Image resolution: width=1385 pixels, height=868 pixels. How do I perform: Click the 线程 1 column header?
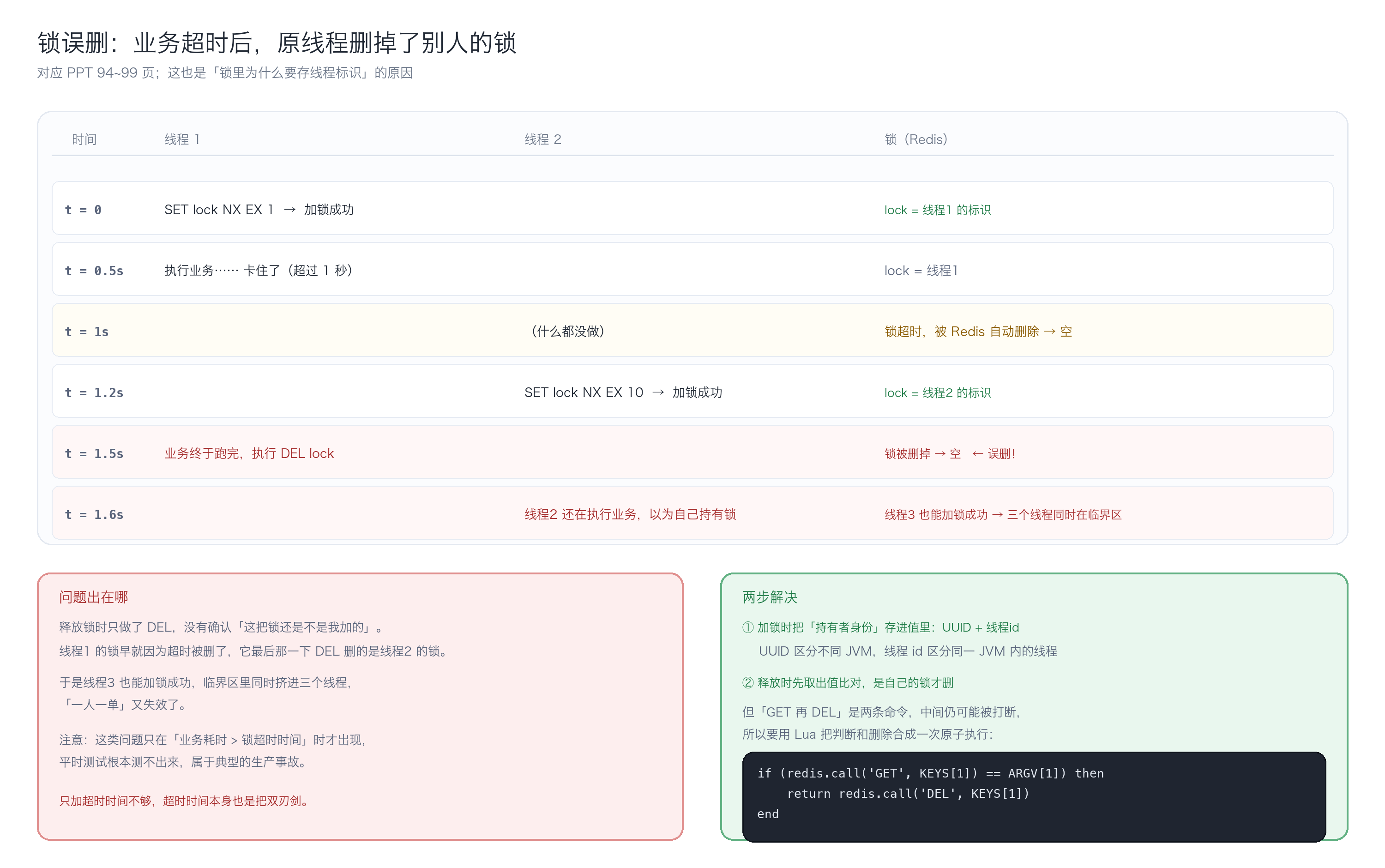point(182,139)
